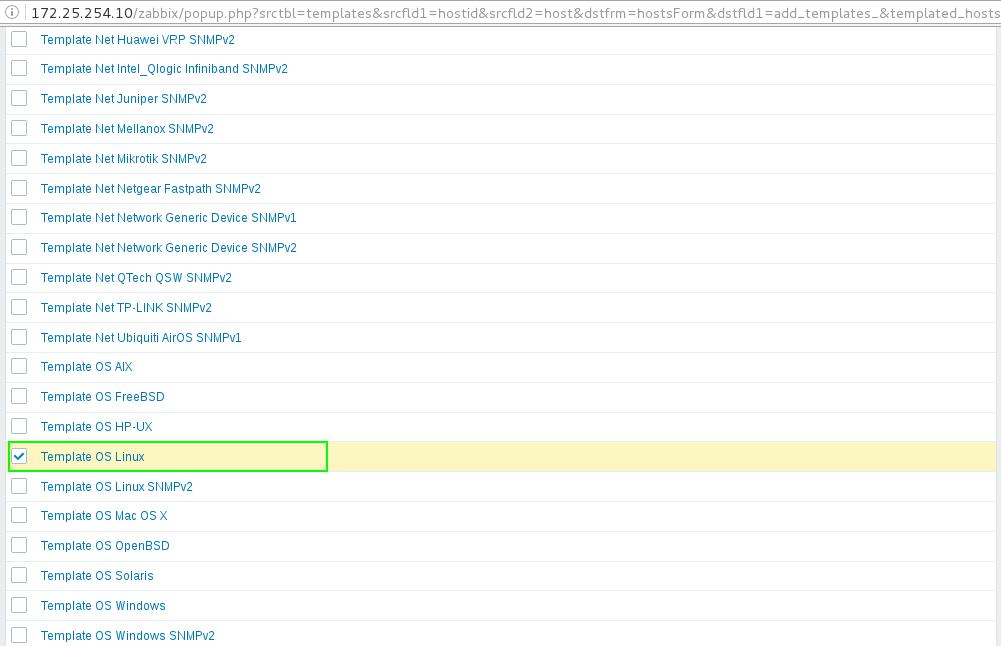This screenshot has height=646, width=1001.
Task: Select the Template Net QTech QSW SNMPv2 link
Action: pyautogui.click(x=136, y=278)
